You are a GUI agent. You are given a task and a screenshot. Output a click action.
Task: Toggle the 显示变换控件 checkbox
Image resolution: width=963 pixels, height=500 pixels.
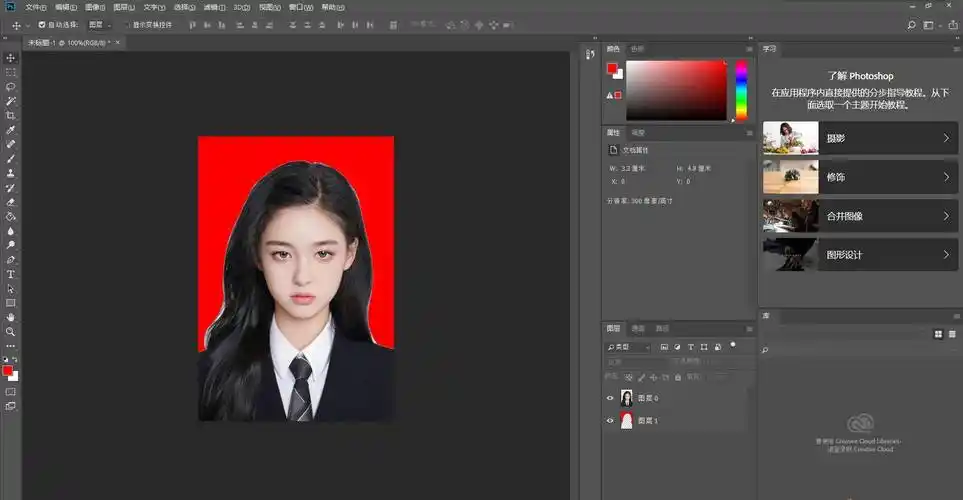(x=127, y=25)
